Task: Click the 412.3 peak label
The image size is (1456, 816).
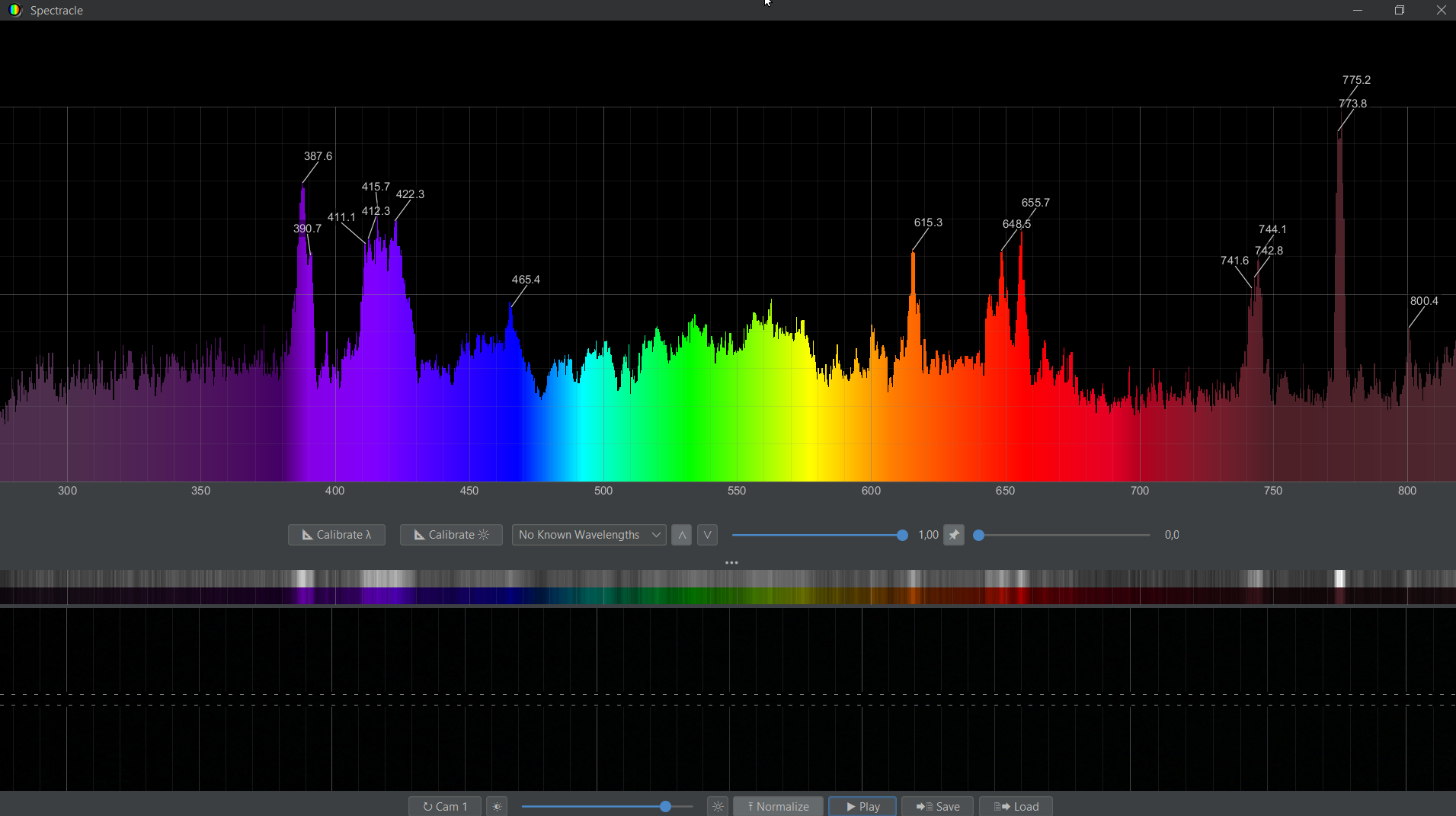Action: (x=376, y=211)
